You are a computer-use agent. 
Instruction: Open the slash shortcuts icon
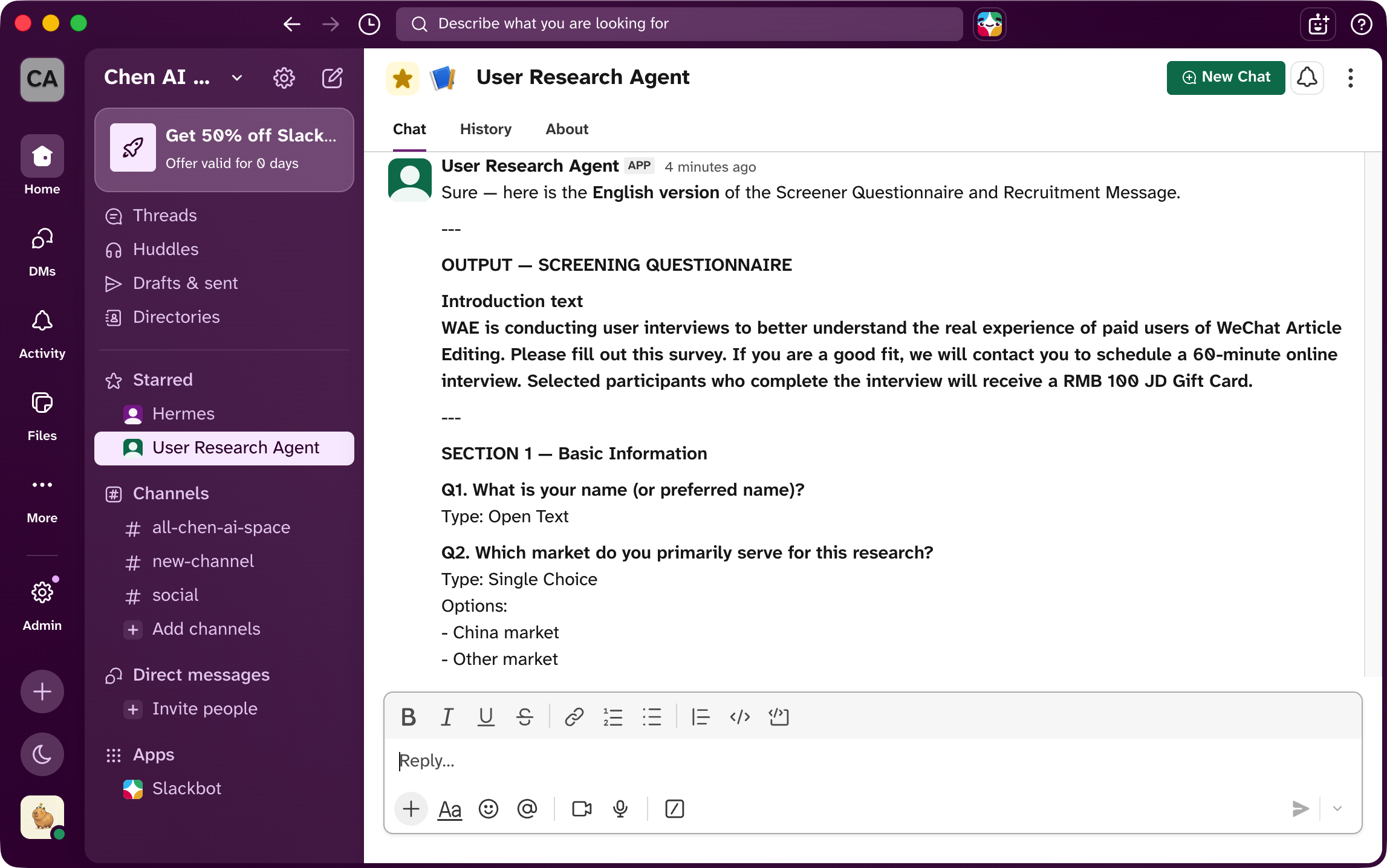675,809
